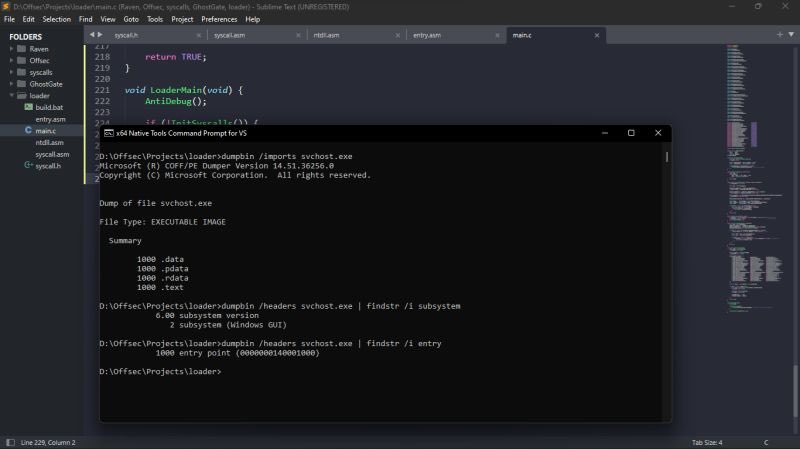This screenshot has width=800, height=449.
Task: Click the FOLDERS sidebar heading
Action: (x=26, y=37)
